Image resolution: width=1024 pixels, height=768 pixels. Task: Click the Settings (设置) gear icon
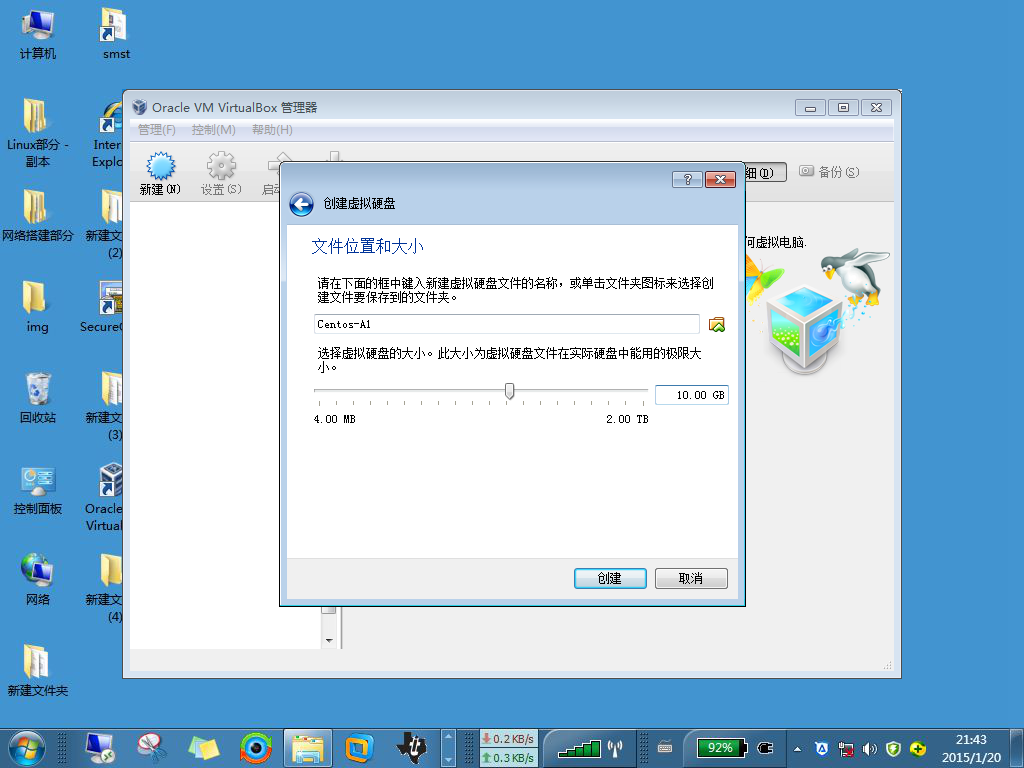point(221,174)
